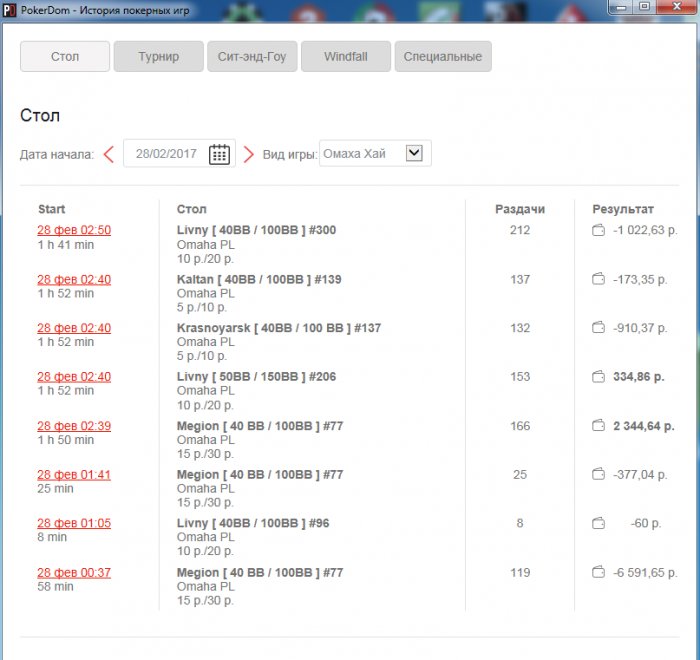The width and height of the screenshot is (700, 660).
Task: Open session link 28 фев 01:41
Action: pos(74,475)
